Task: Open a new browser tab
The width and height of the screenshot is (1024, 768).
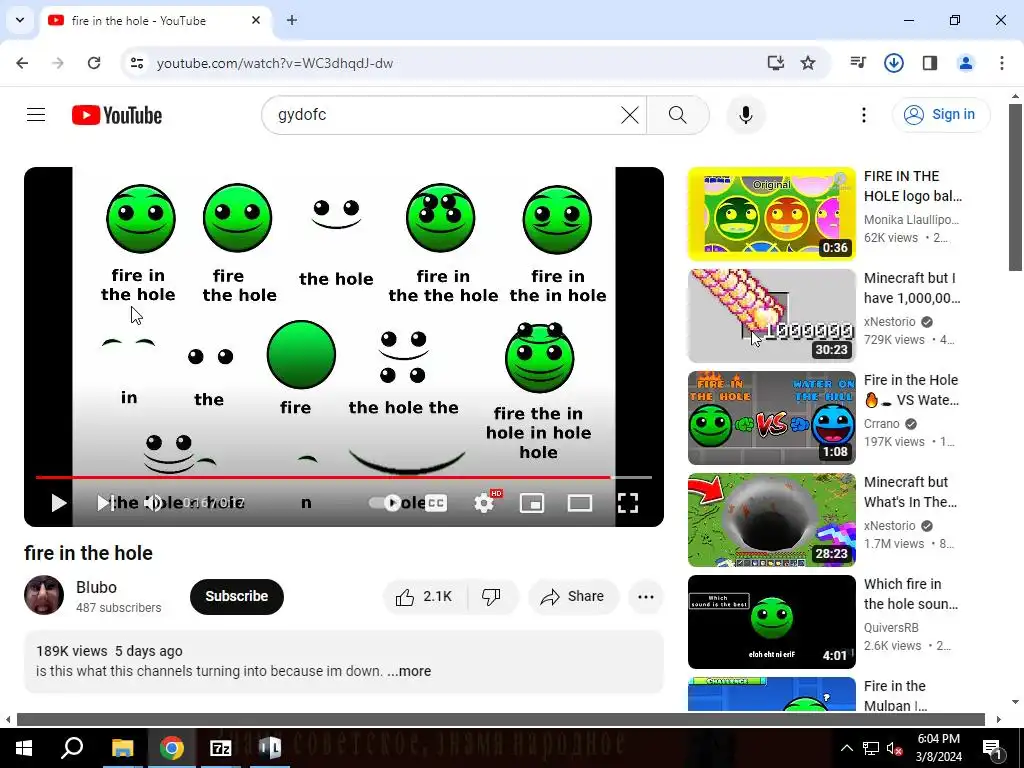Action: click(x=292, y=20)
